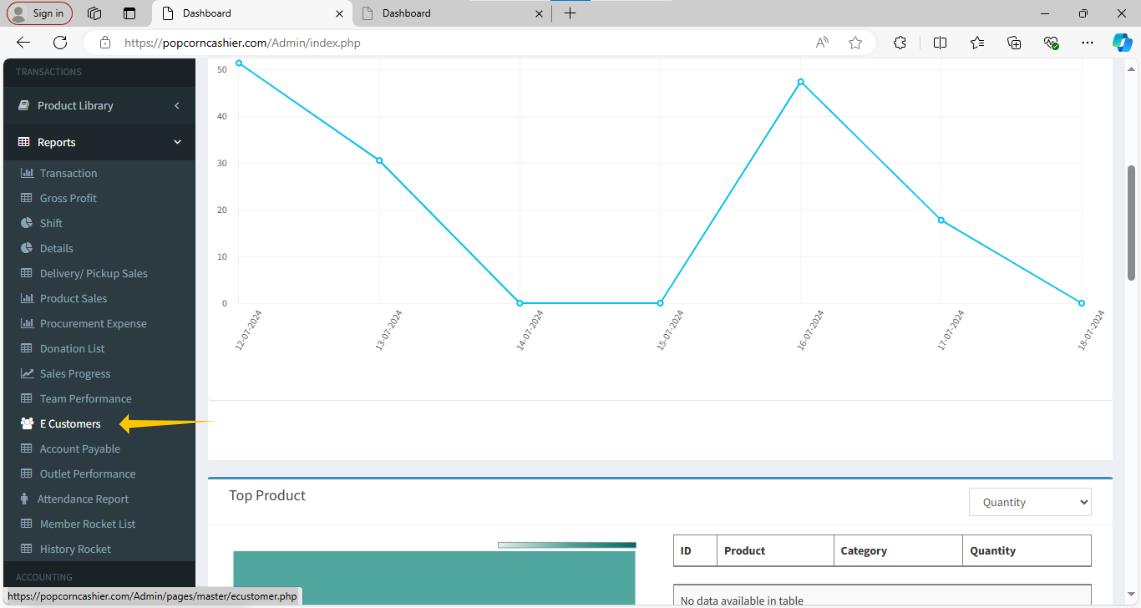The width and height of the screenshot is (1141, 608).
Task: Open the Transaction report link
Action: (x=68, y=173)
